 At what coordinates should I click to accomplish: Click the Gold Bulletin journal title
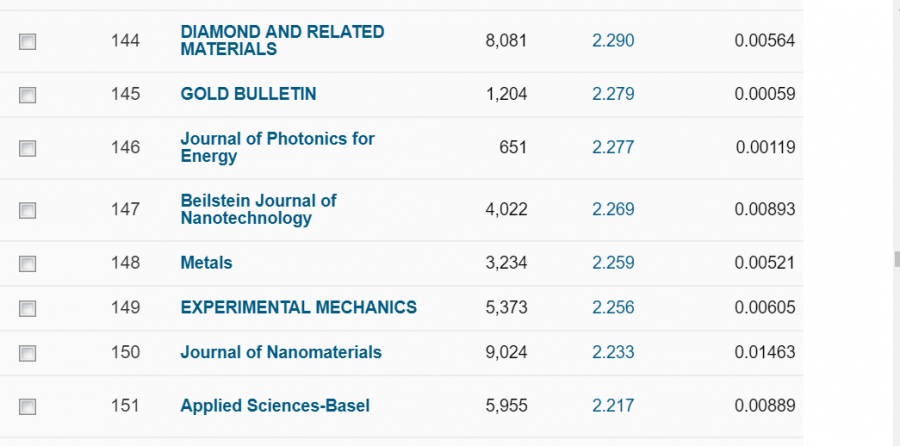click(x=248, y=94)
